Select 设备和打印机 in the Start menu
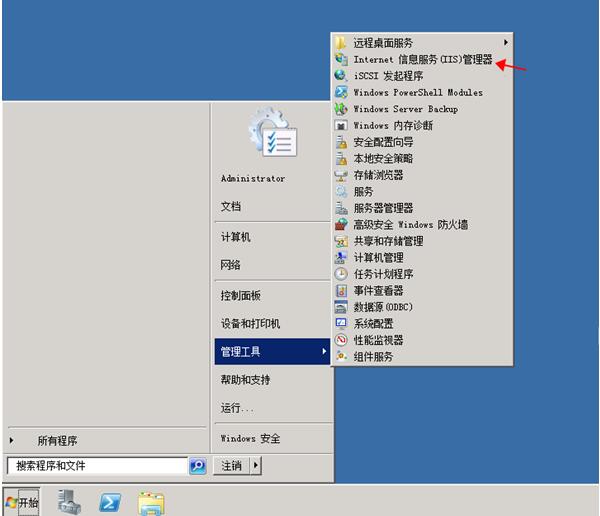The height and width of the screenshot is (516, 600). (251, 324)
